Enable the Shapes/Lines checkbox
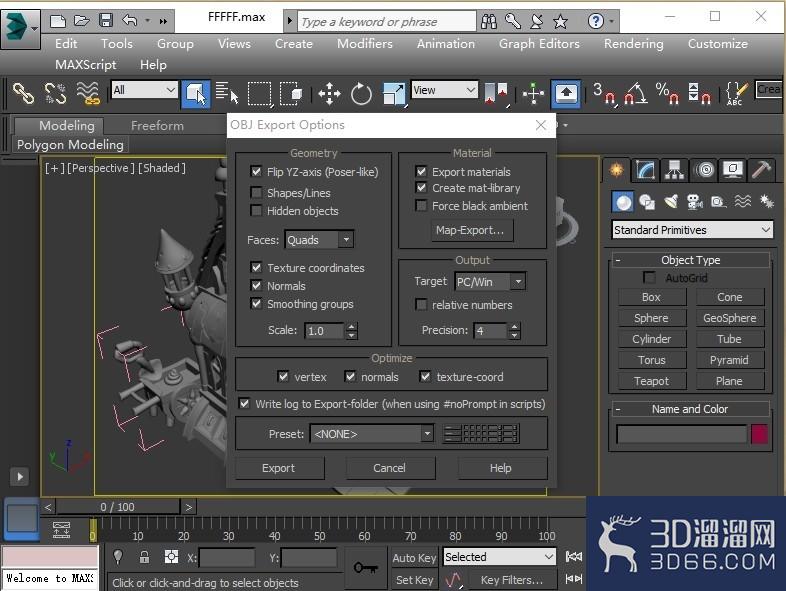786x591 pixels. 256,192
